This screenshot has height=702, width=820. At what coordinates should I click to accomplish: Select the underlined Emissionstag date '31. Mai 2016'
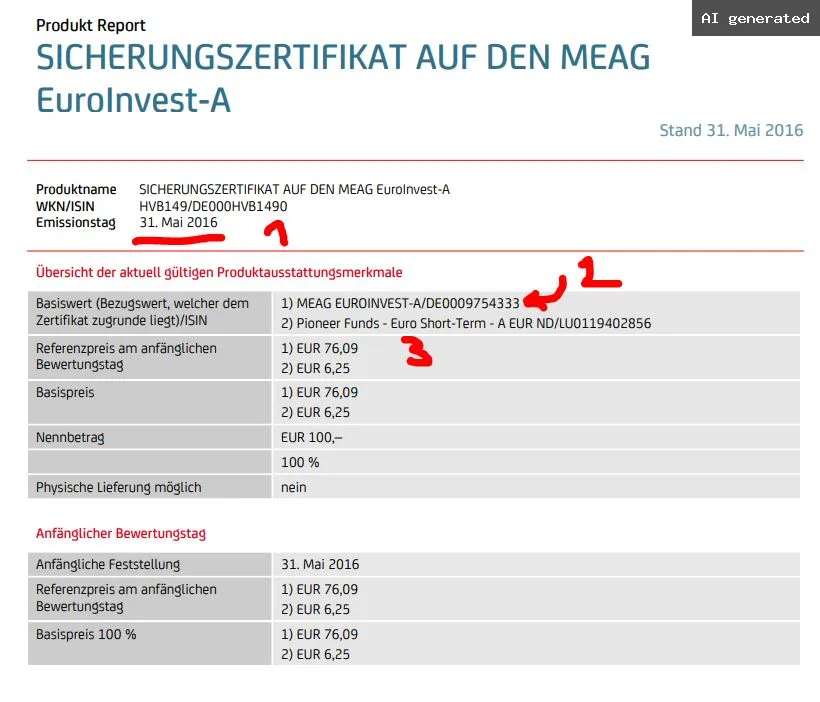click(x=178, y=223)
